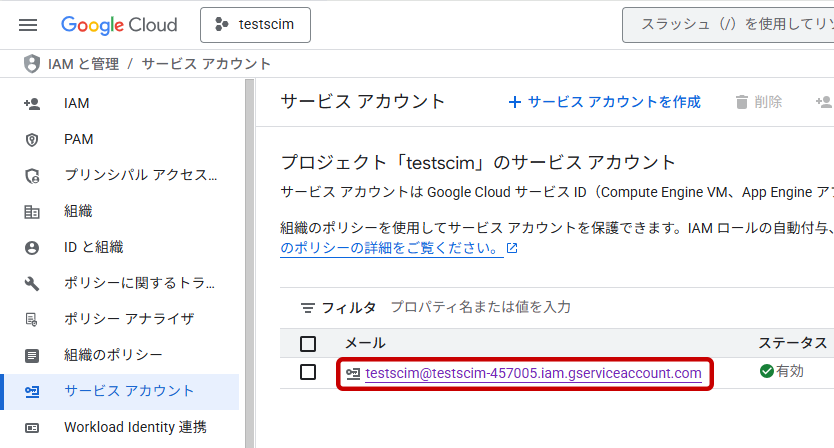Open the IAM page from sidebar

77,103
